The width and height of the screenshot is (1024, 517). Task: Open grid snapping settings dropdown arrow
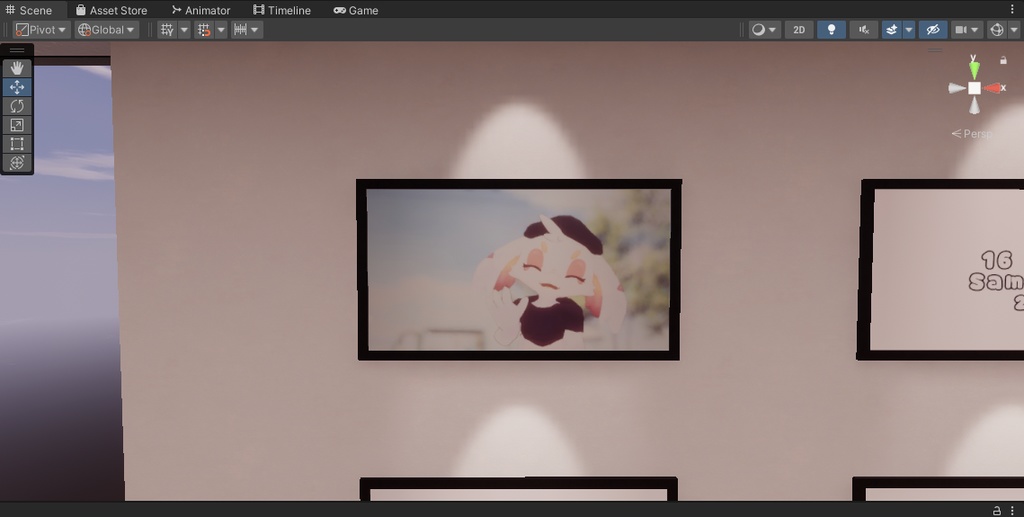[x=221, y=30]
